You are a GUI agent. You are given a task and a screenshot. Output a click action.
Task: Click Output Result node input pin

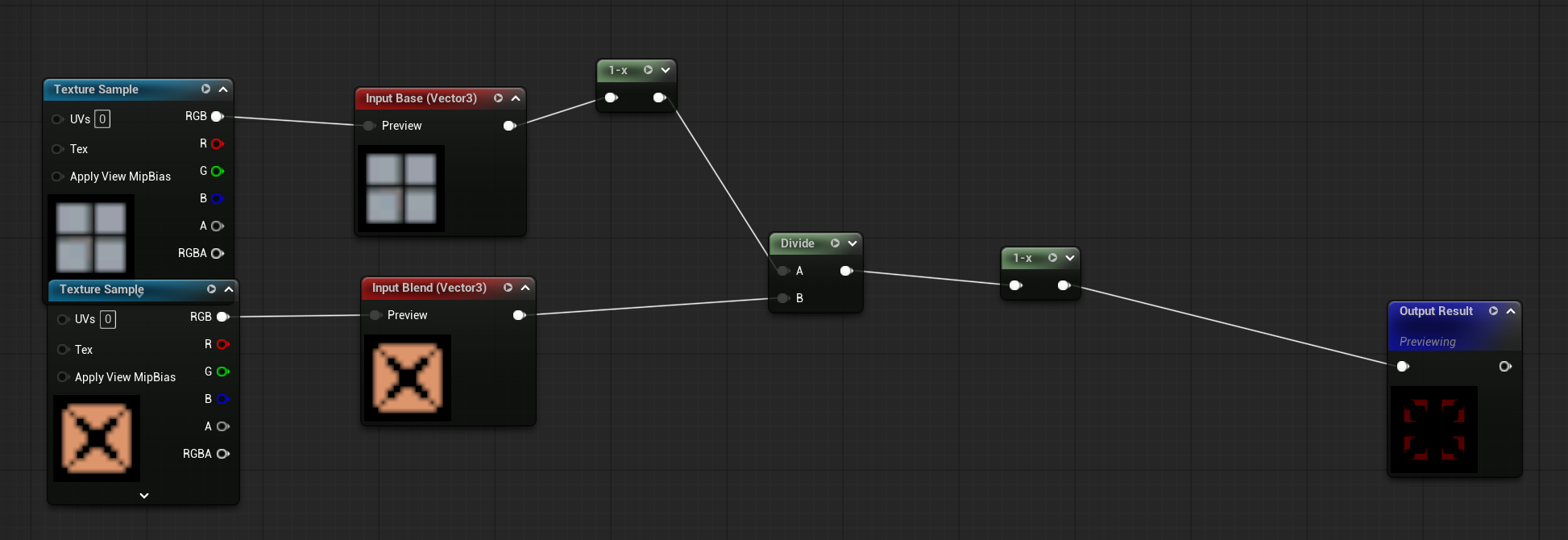[x=1403, y=367]
